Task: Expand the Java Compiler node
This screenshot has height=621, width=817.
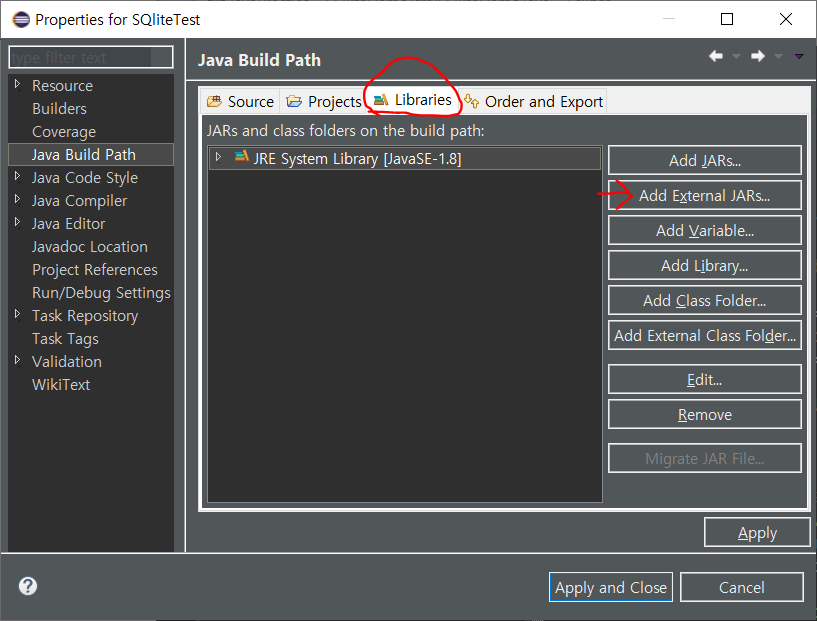Action: point(17,199)
